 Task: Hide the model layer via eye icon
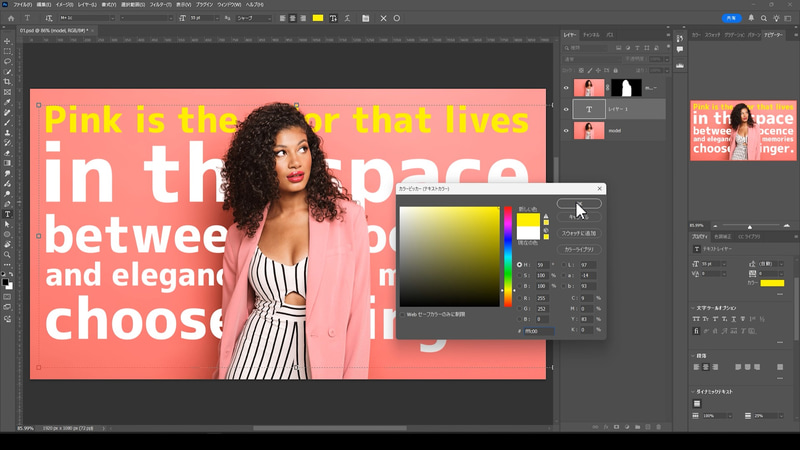[566, 130]
